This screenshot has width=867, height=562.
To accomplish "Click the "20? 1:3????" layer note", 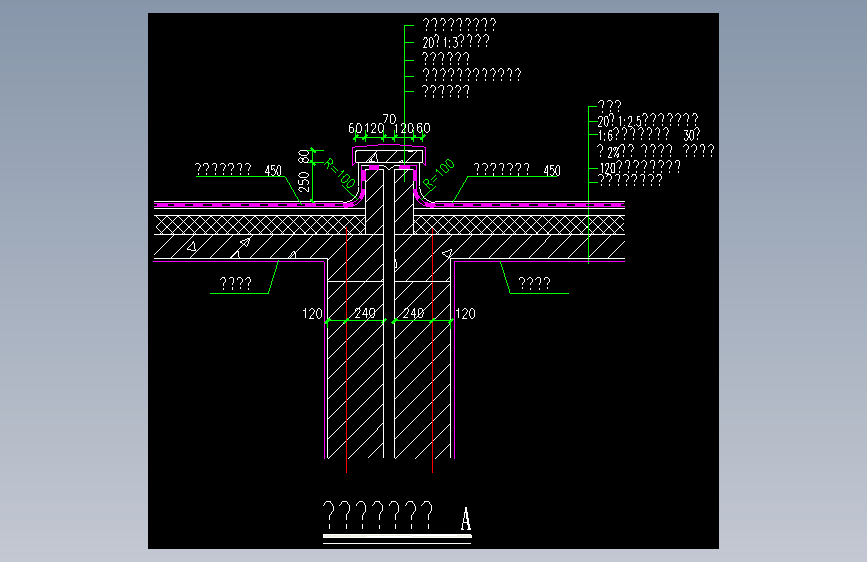I will tap(456, 42).
